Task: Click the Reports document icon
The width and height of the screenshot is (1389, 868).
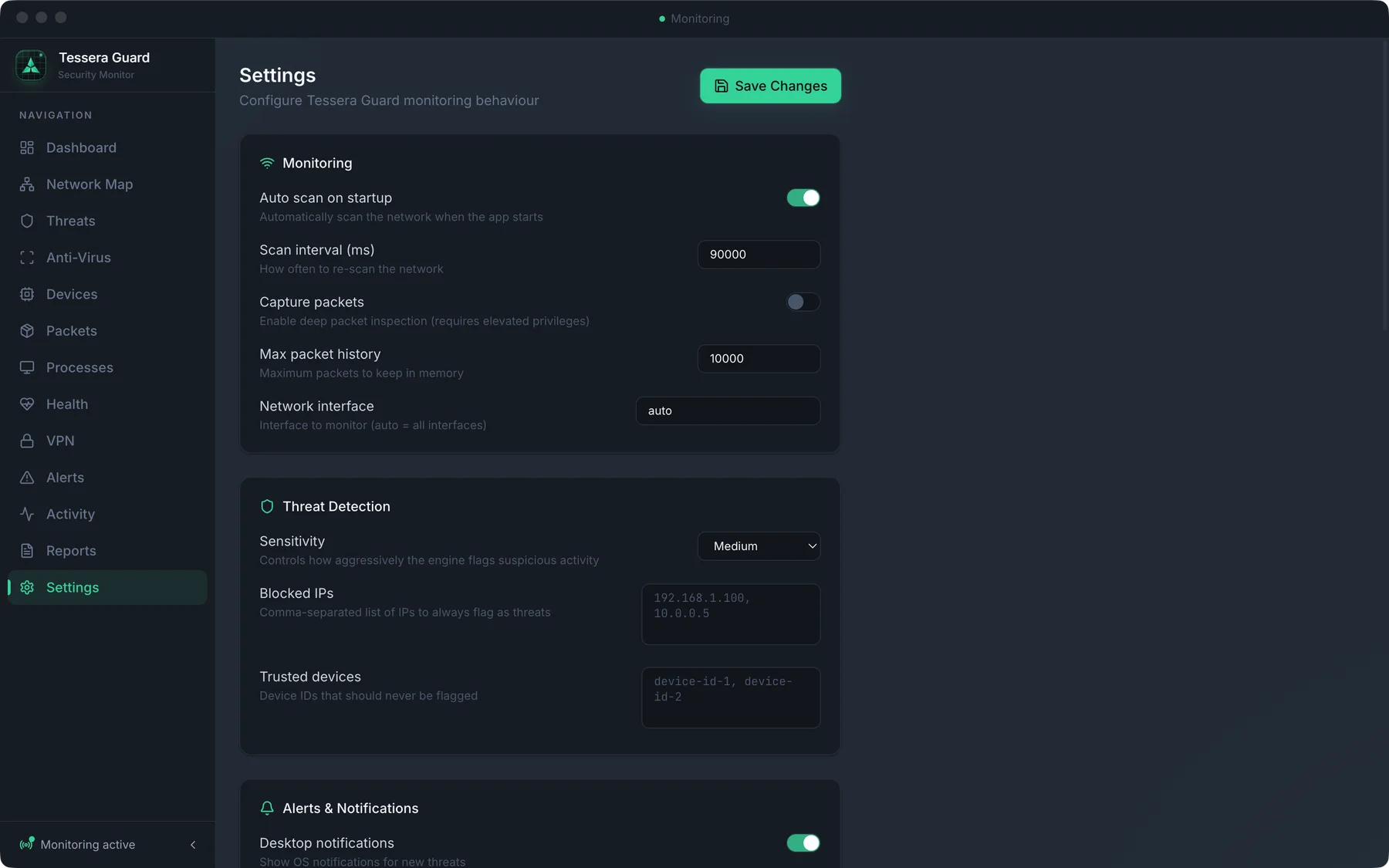Action: [x=27, y=551]
